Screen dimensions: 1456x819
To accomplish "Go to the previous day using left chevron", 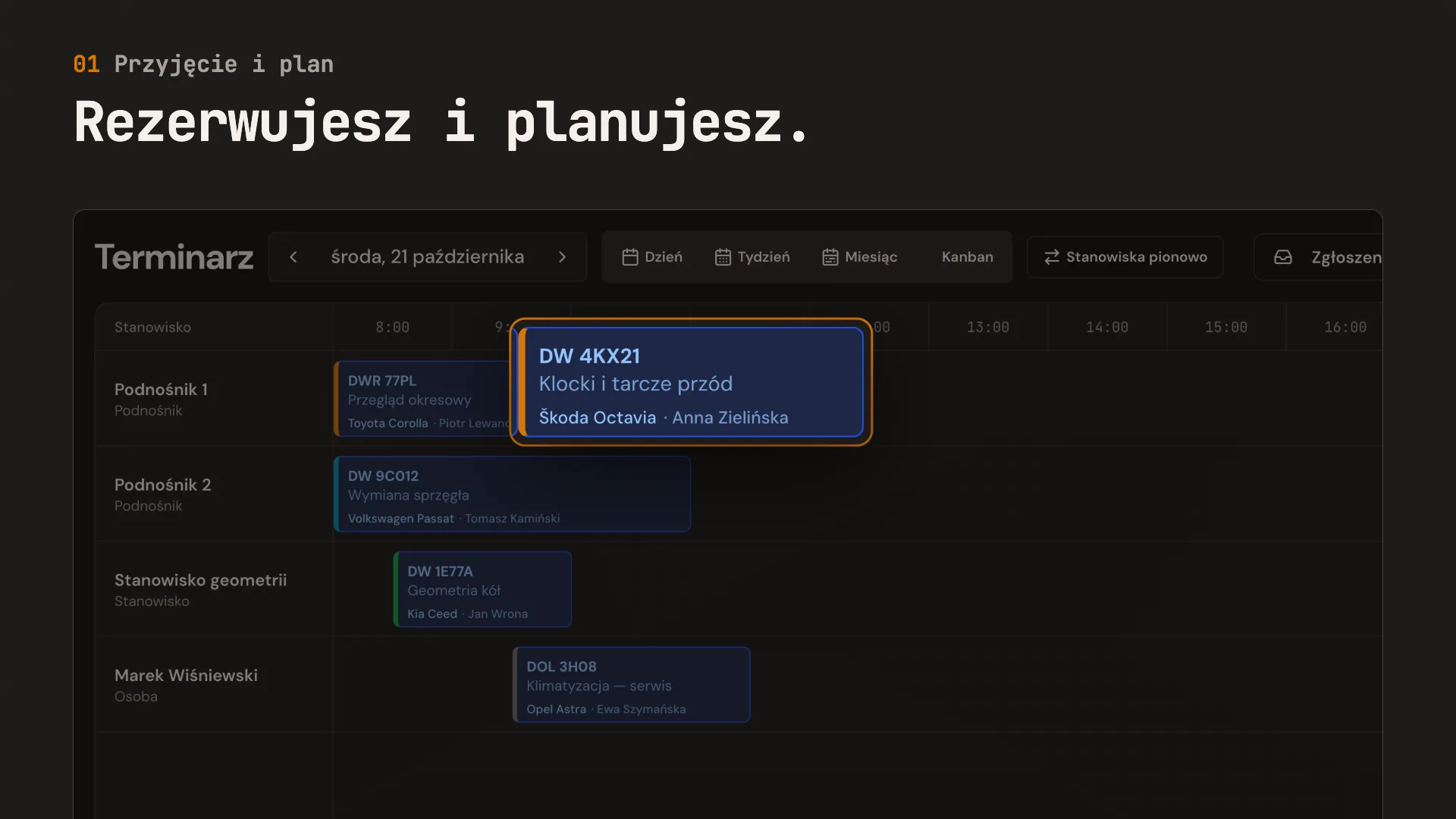I will pos(293,257).
